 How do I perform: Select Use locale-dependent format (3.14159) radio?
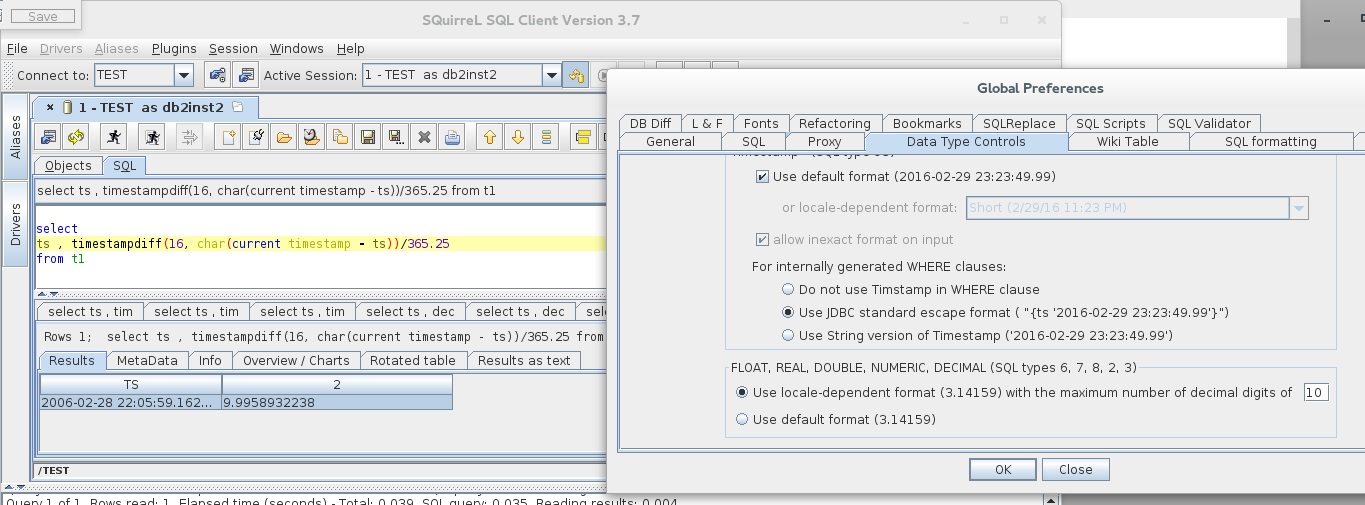pyautogui.click(x=742, y=393)
